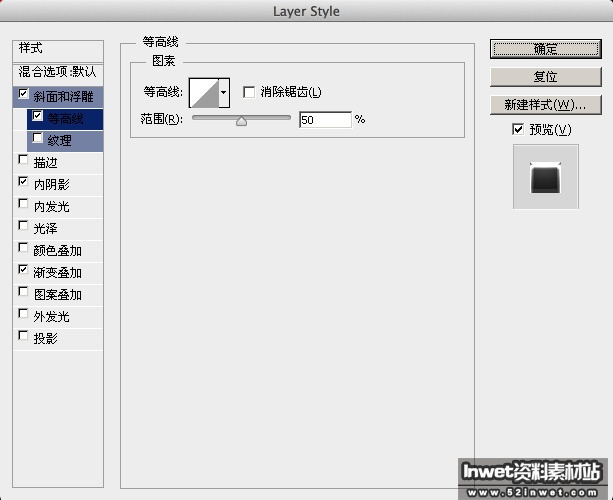Open the 描边 settings label
Screen dimensions: 613x500
click(45, 163)
